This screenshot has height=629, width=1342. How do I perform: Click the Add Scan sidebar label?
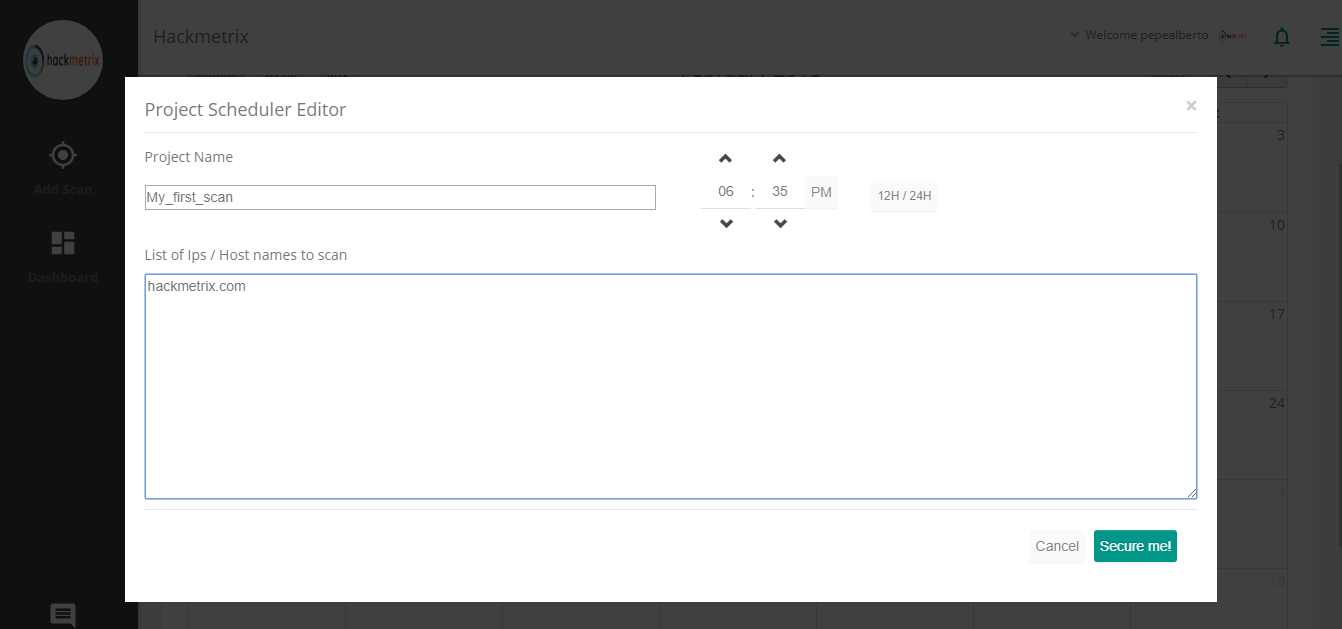(63, 189)
